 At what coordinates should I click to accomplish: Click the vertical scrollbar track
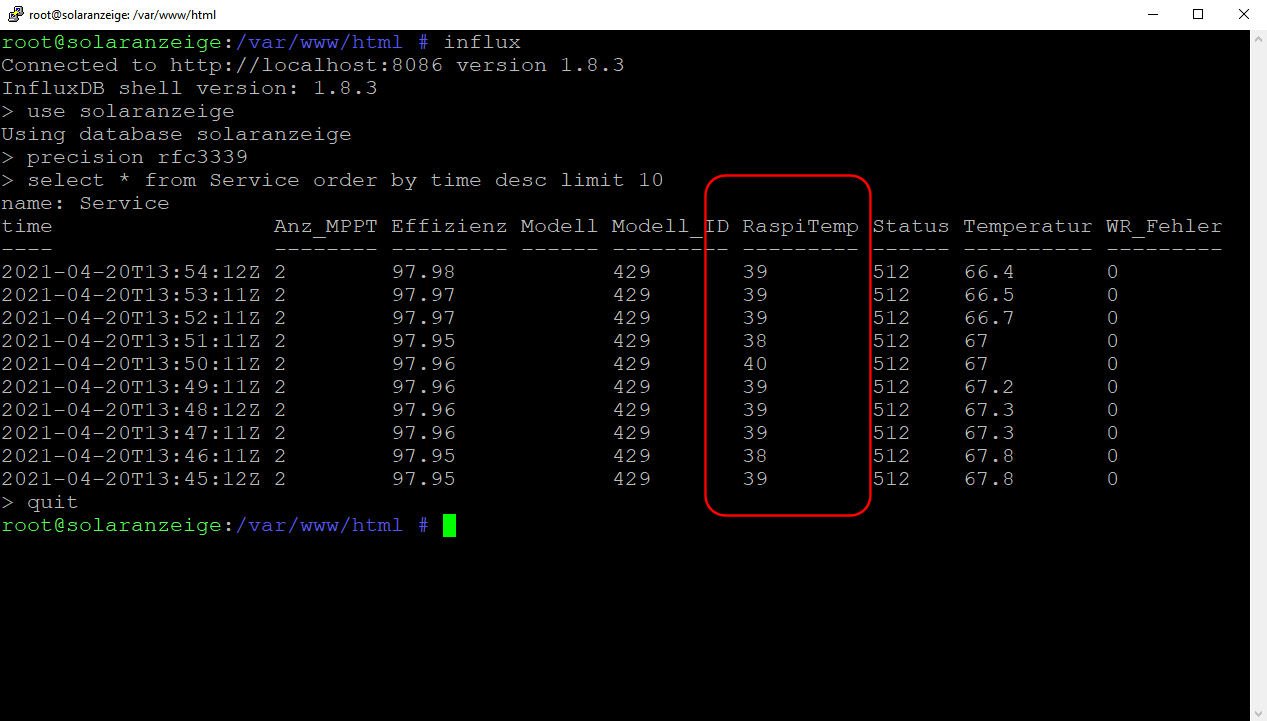tap(1258, 400)
